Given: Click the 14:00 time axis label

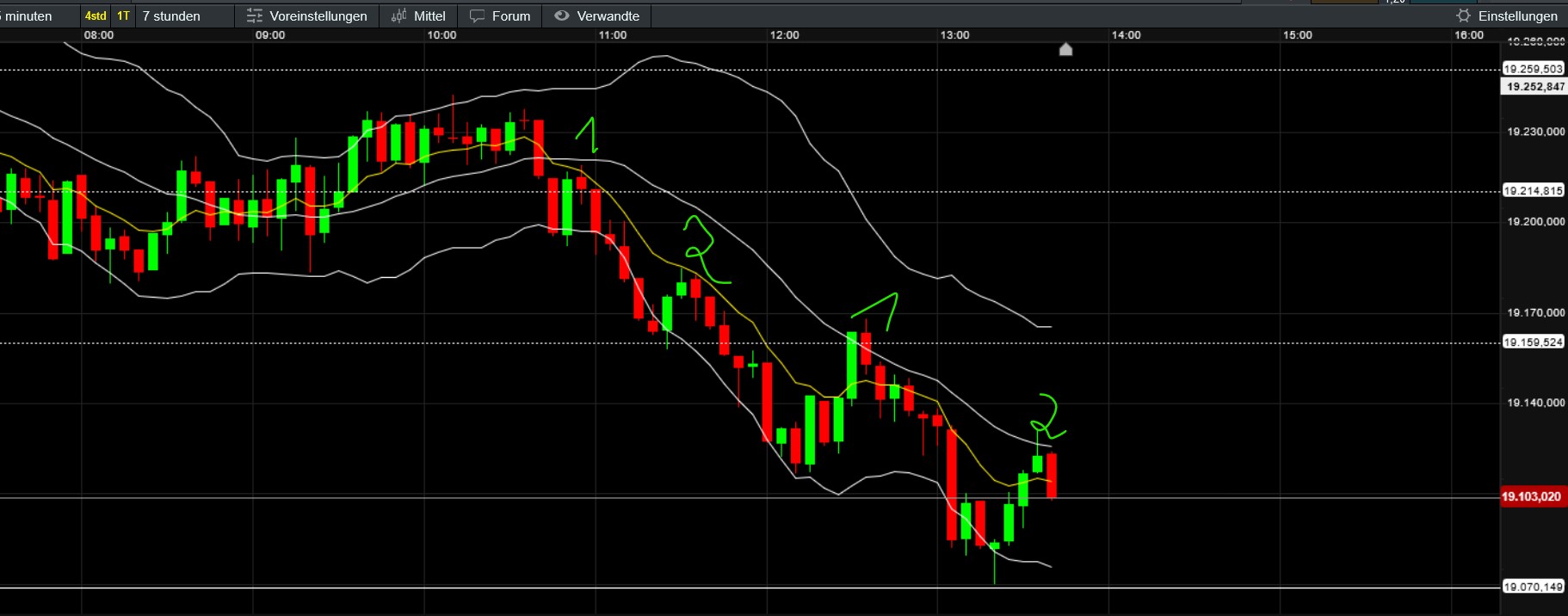Looking at the screenshot, I should [1127, 35].
